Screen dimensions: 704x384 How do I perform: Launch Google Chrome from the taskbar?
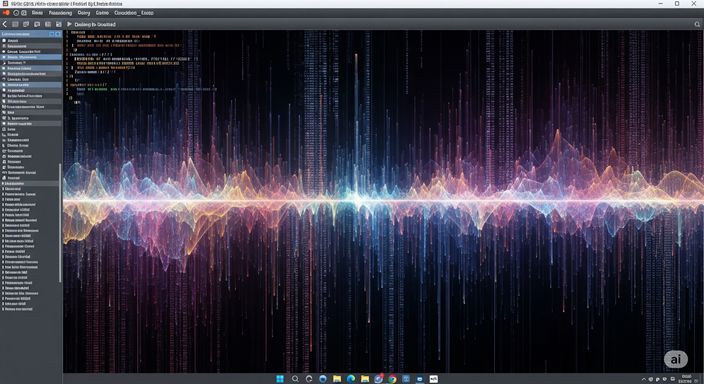tap(392, 379)
